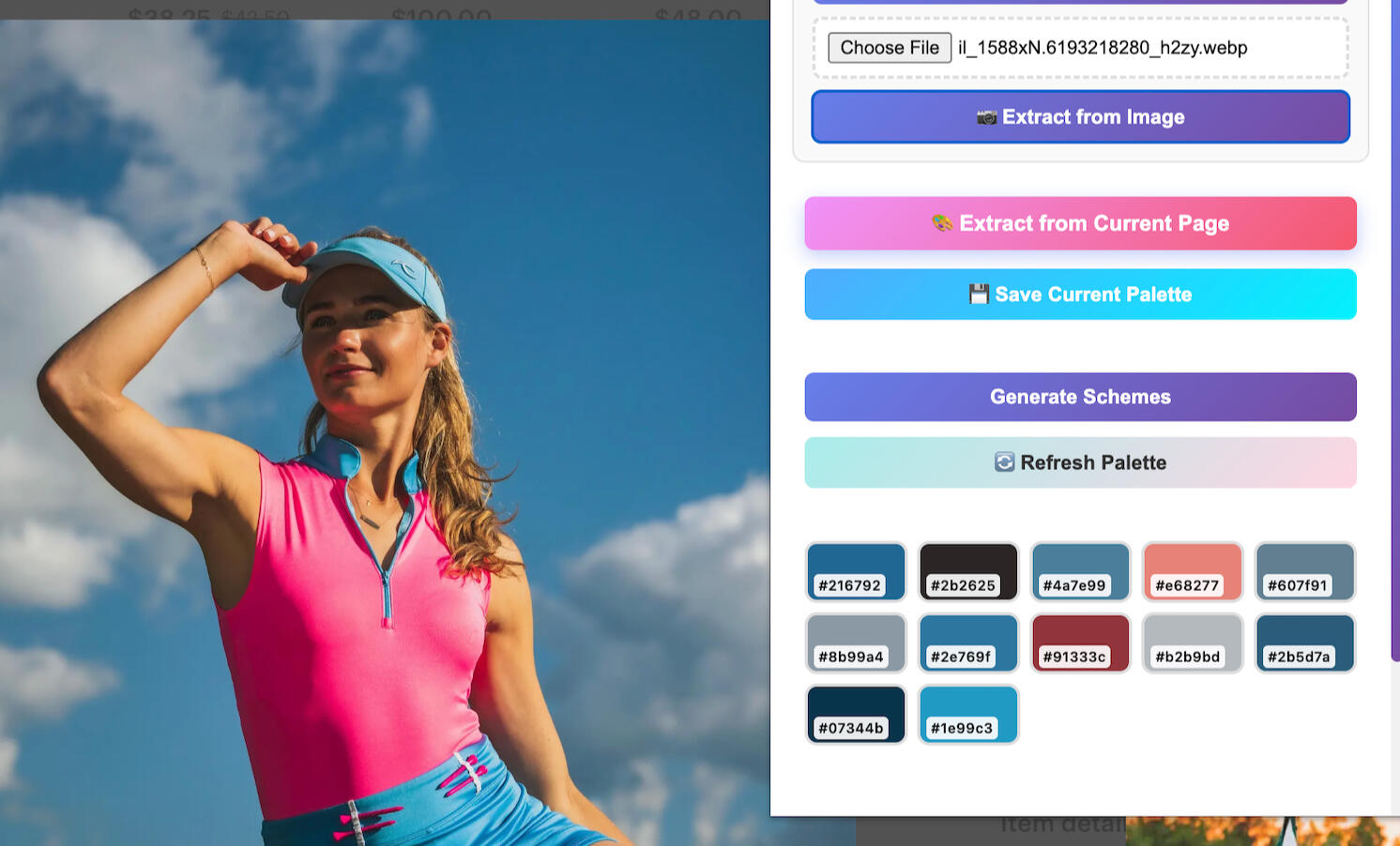This screenshot has height=846, width=1400.
Task: Click the Choose File button
Action: tap(889, 48)
